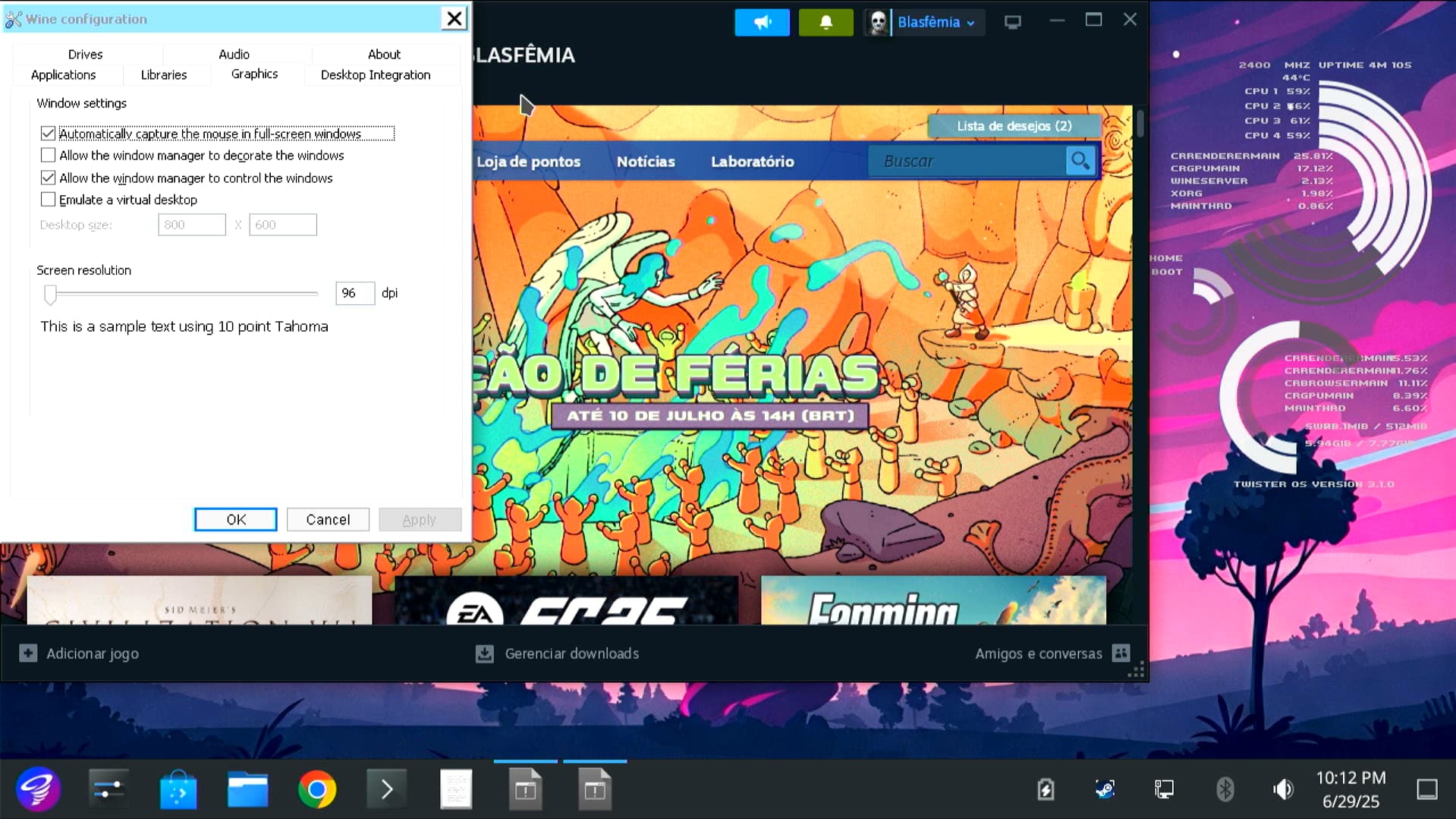
Task: Click the show desktop tray icon
Action: pyautogui.click(x=1426, y=789)
